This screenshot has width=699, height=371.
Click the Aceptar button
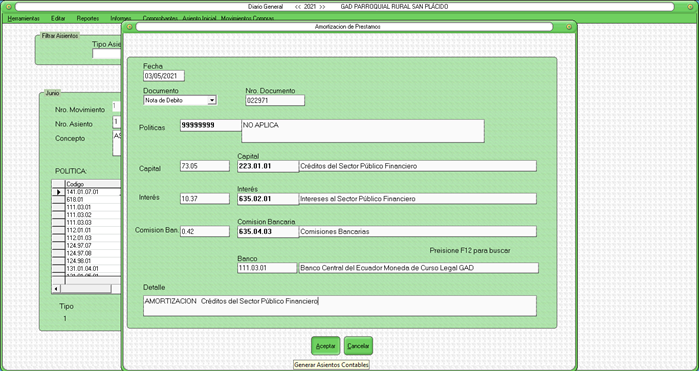(325, 346)
